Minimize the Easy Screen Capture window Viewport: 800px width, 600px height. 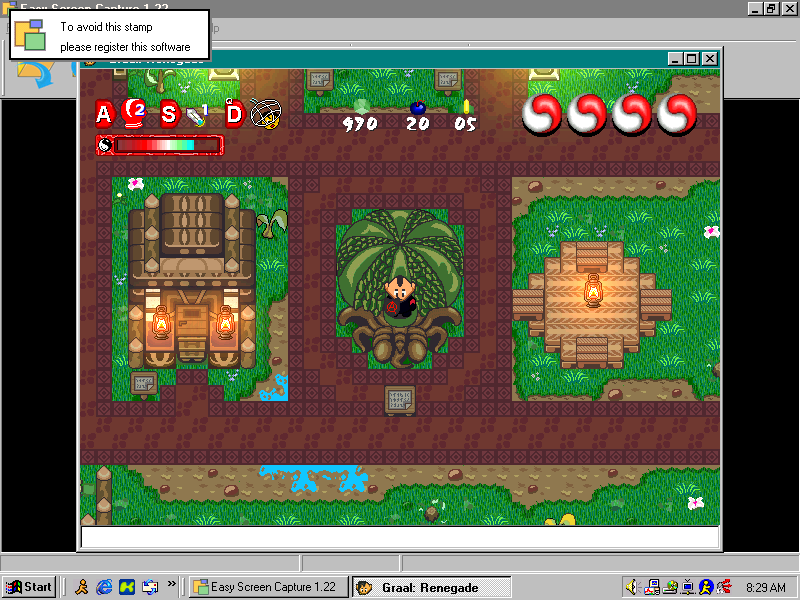(755, 8)
